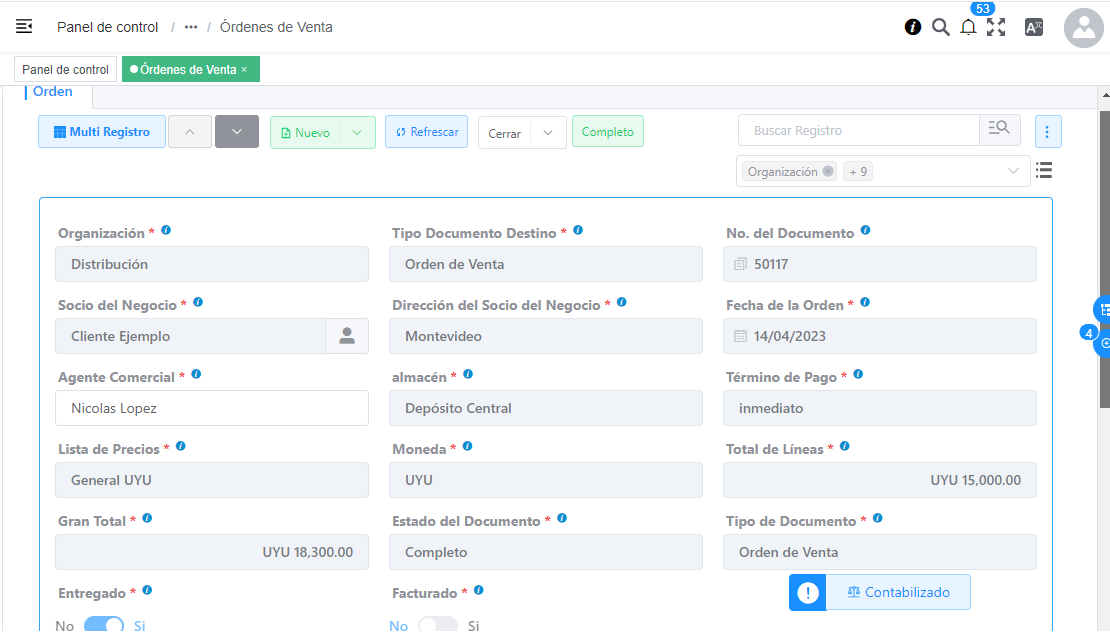Screen dimensions: 1110x635
Task: Toggle the Entregado switch
Action: pos(104,625)
